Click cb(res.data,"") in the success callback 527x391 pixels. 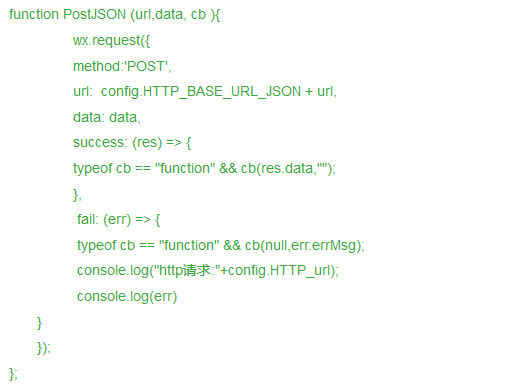(x=286, y=168)
